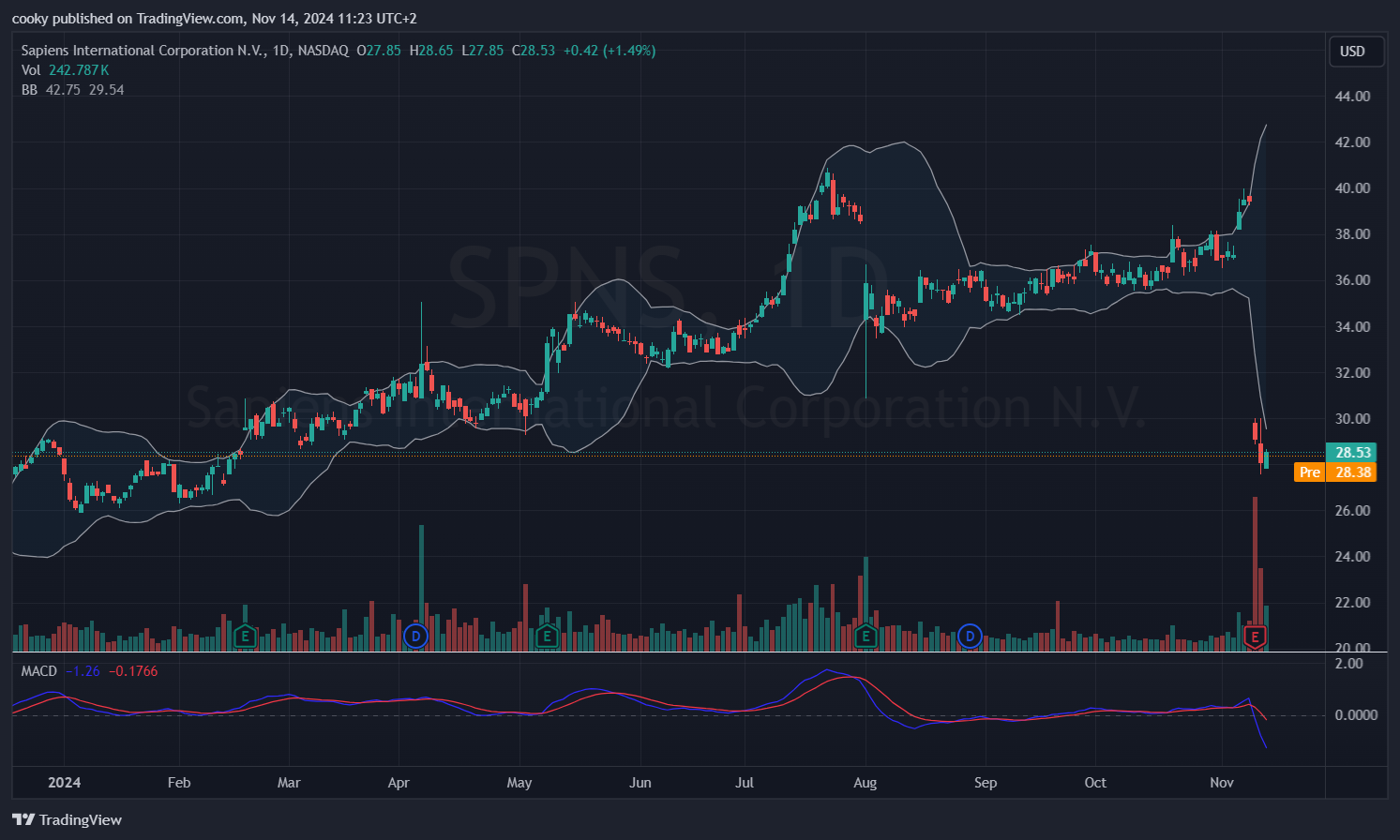The height and width of the screenshot is (840, 1400).
Task: Select the Vol indicator legend label
Action: (x=31, y=70)
